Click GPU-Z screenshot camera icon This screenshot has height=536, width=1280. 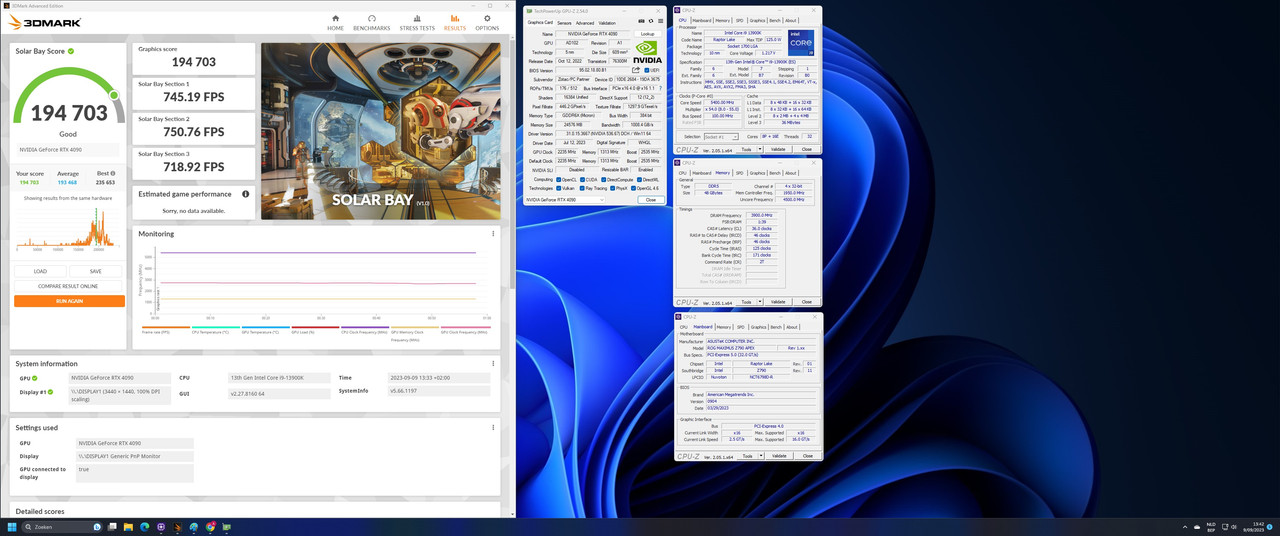641,21
